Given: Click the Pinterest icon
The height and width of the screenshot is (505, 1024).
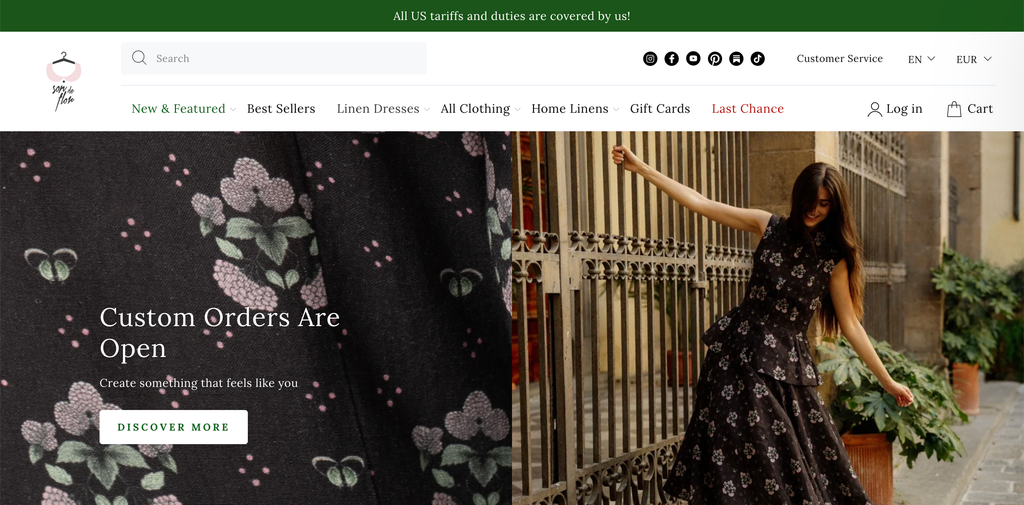Looking at the screenshot, I should coord(714,59).
